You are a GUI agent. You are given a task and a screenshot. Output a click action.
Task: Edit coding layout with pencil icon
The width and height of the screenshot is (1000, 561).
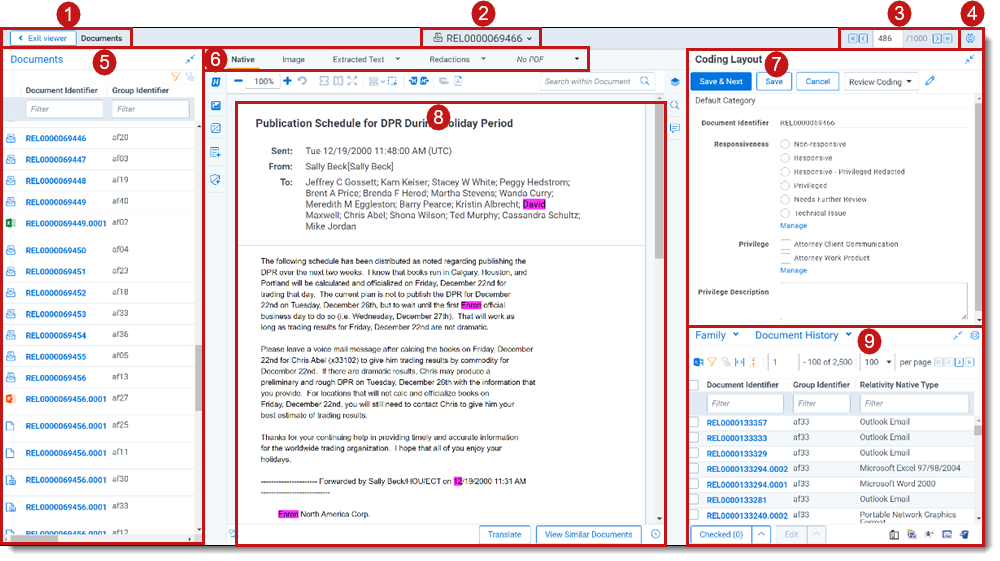(x=930, y=81)
